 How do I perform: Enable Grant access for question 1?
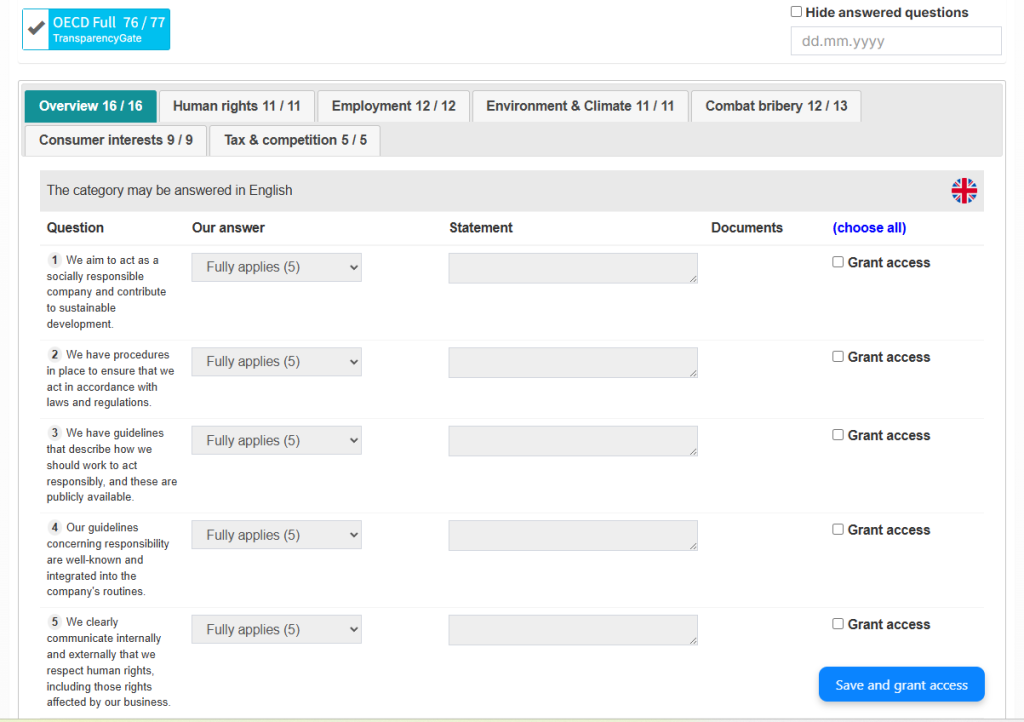click(838, 262)
